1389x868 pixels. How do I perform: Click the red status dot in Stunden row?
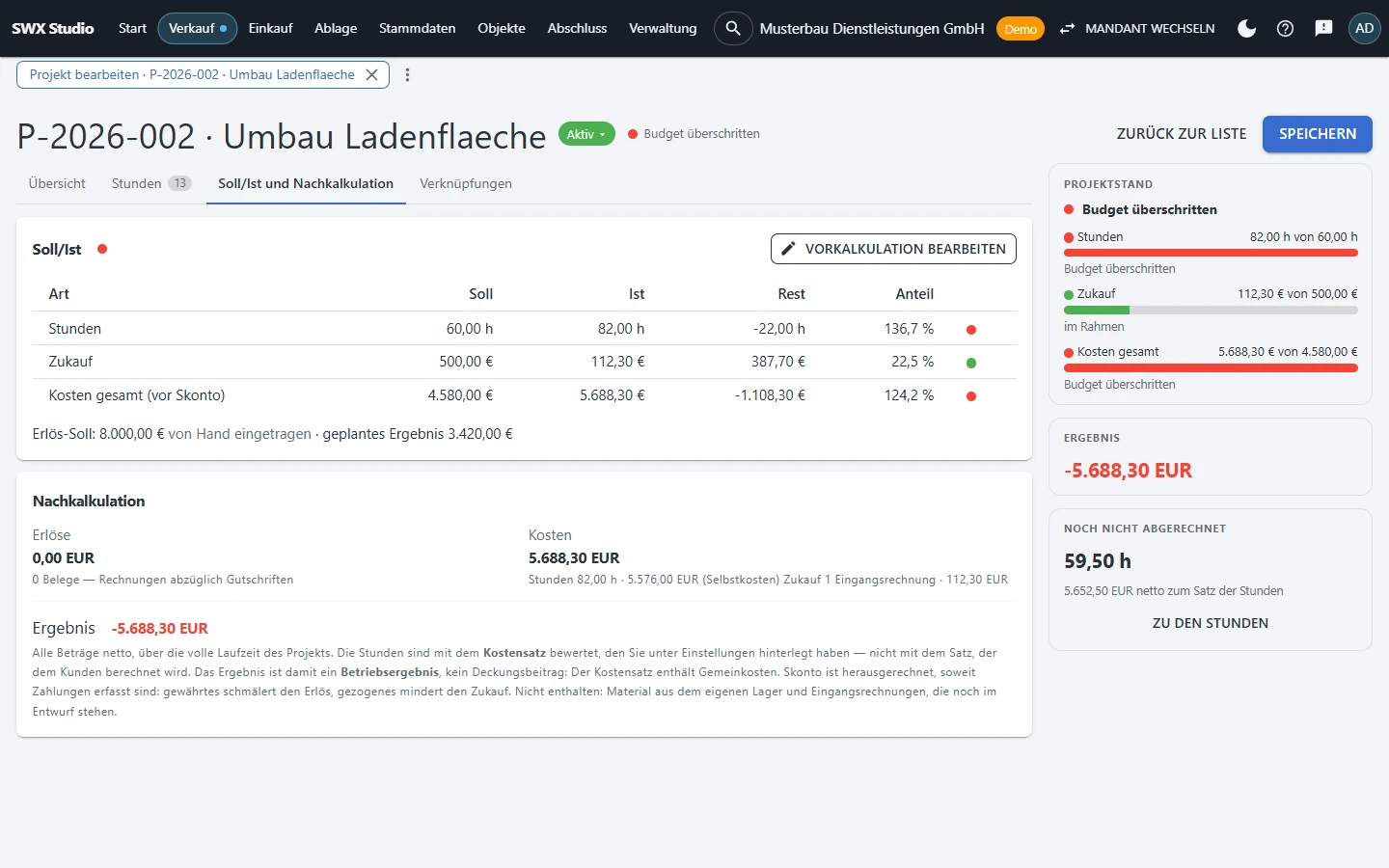point(971,330)
